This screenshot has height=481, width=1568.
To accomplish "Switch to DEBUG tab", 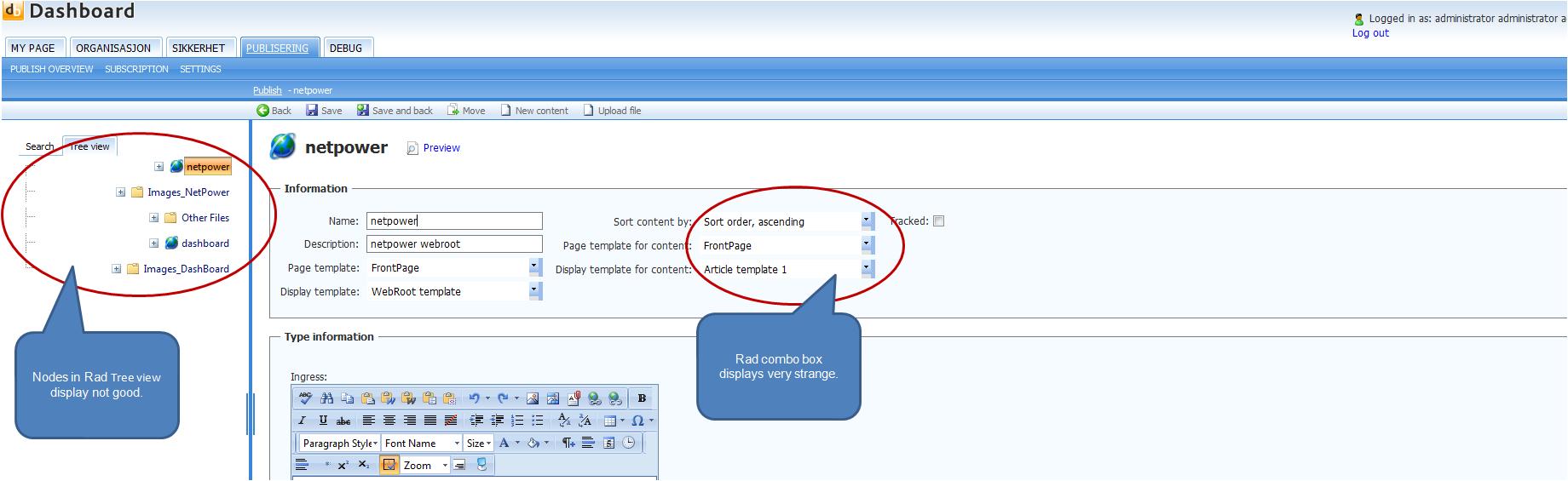I will point(346,48).
